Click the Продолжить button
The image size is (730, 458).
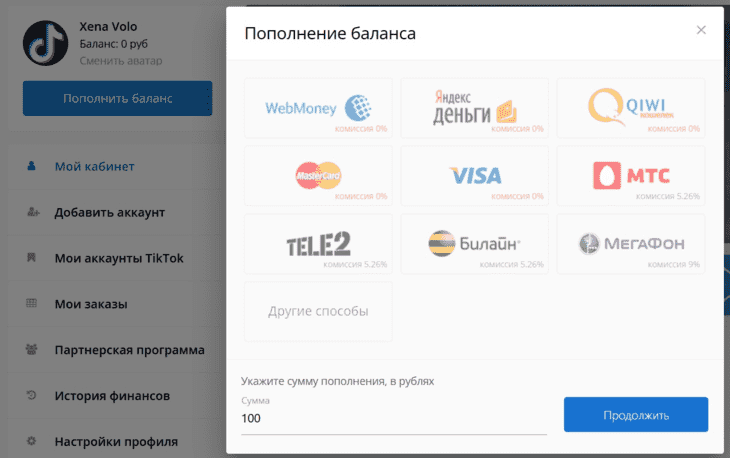click(x=636, y=415)
